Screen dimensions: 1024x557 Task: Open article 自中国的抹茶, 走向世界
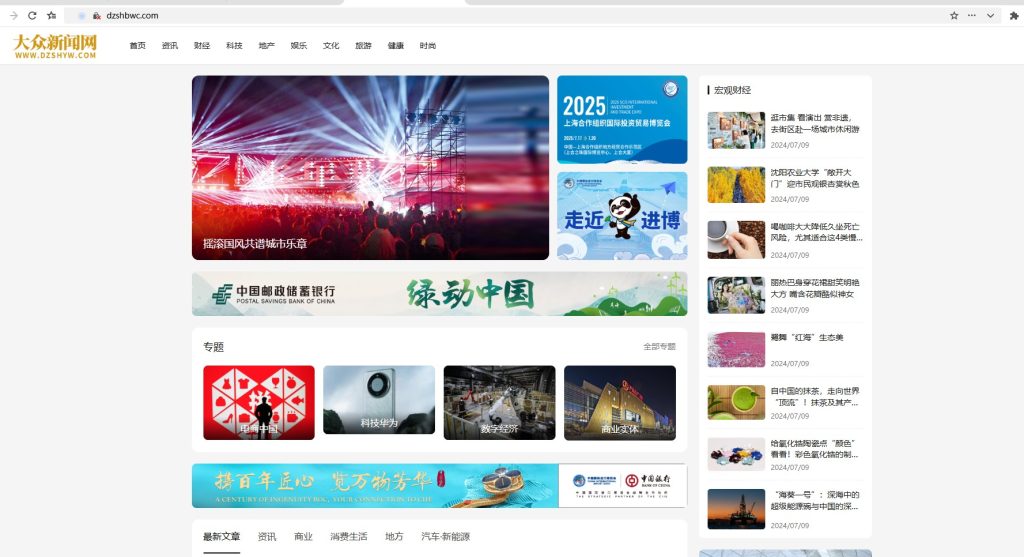(x=814, y=396)
